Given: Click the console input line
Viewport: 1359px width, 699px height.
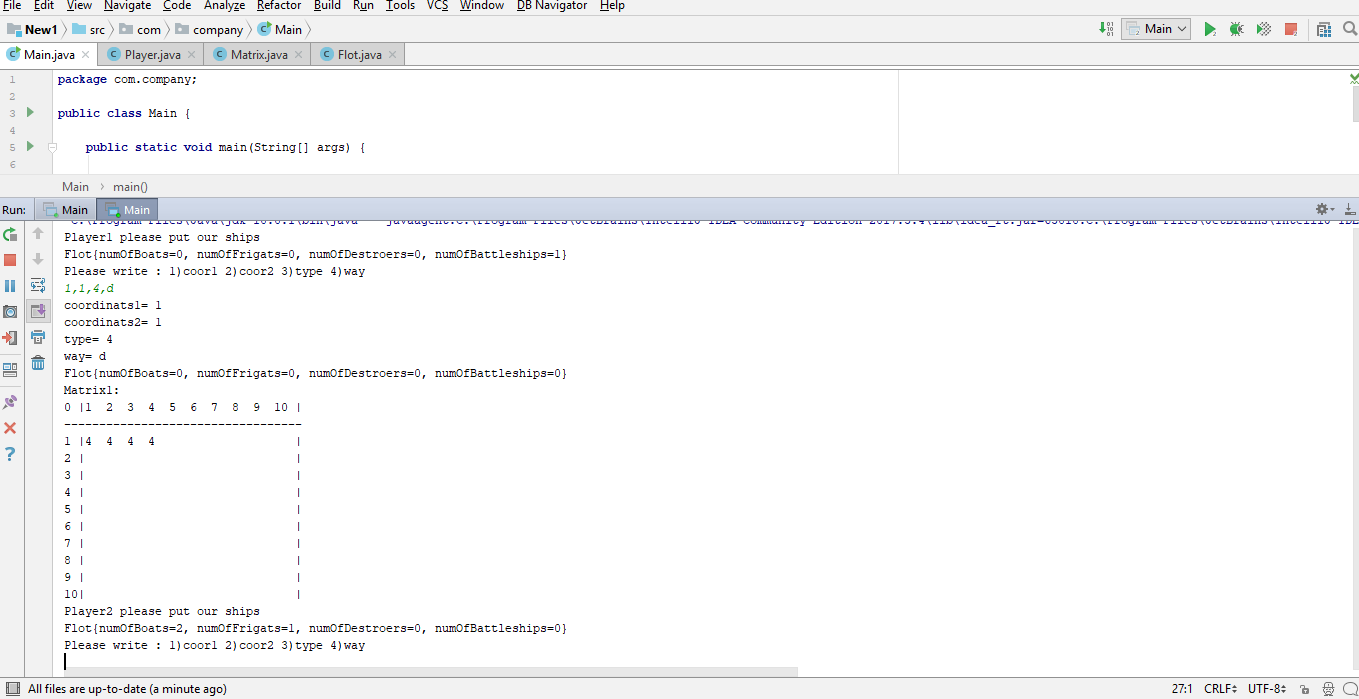Looking at the screenshot, I should (x=430, y=662).
